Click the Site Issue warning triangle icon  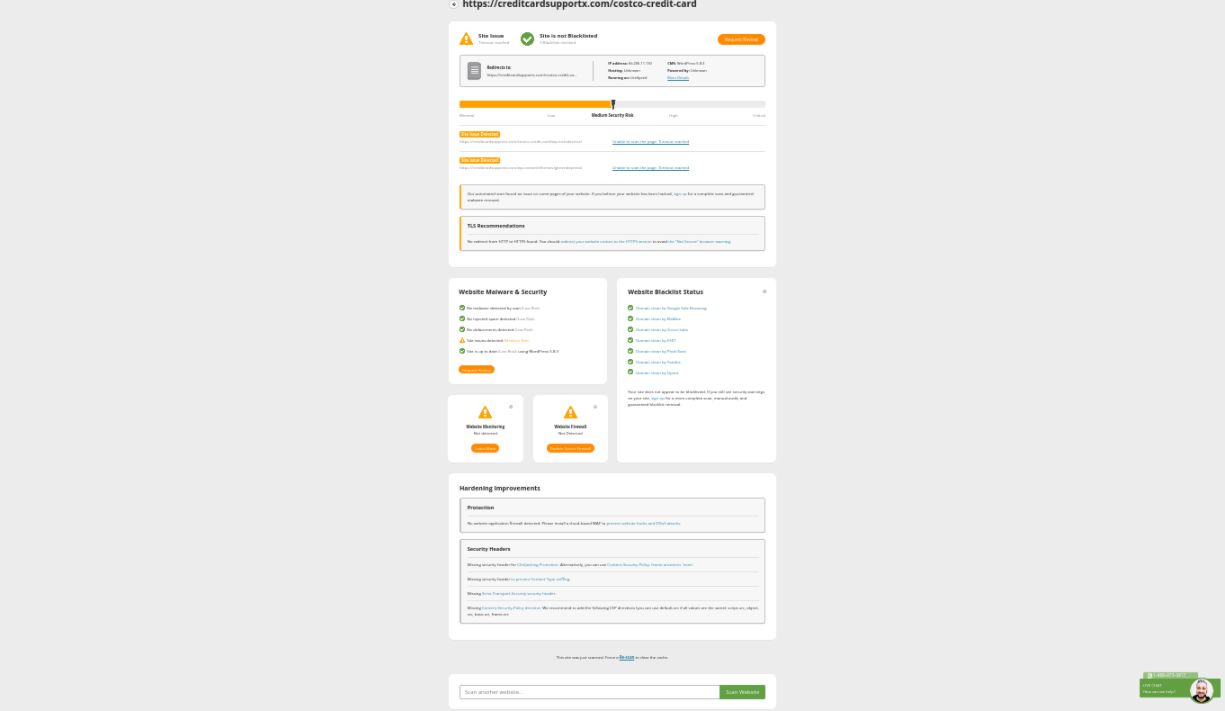466,39
